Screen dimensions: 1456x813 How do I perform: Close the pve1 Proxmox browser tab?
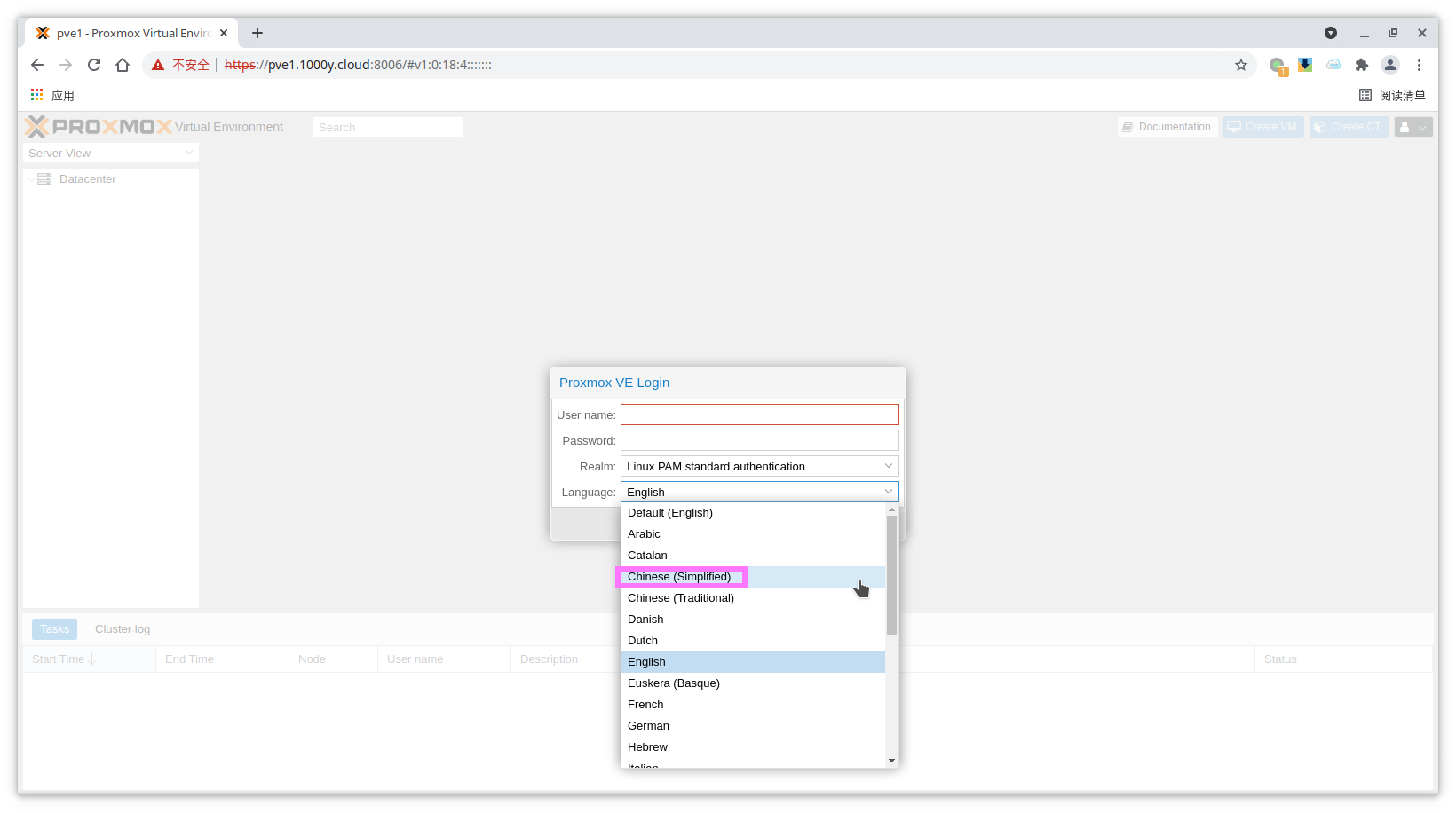click(x=224, y=33)
